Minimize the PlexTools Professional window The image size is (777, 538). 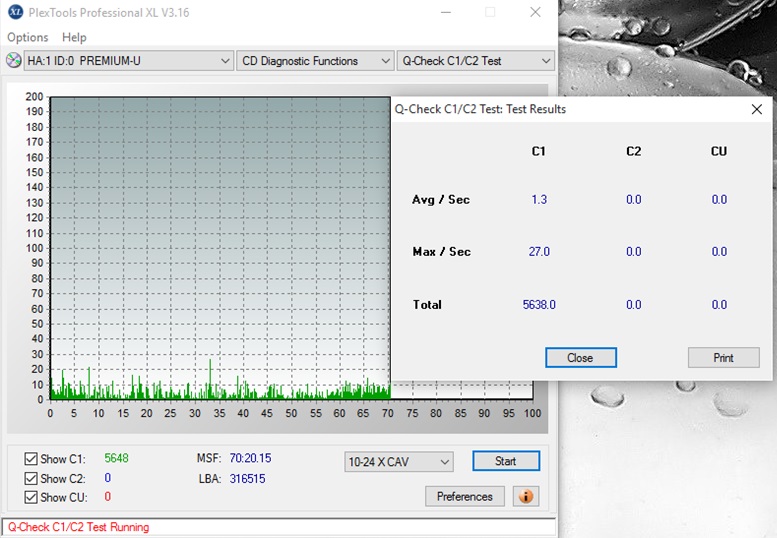click(446, 12)
